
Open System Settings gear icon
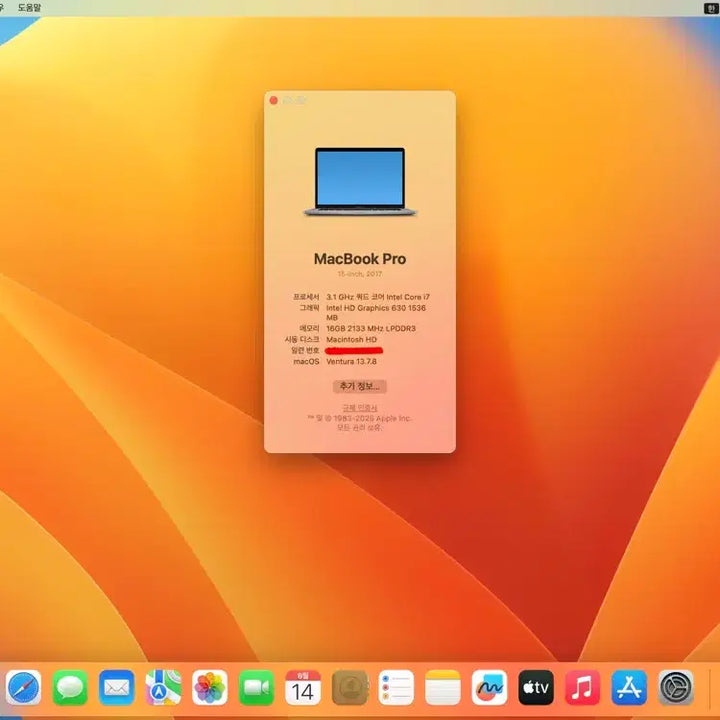676,687
